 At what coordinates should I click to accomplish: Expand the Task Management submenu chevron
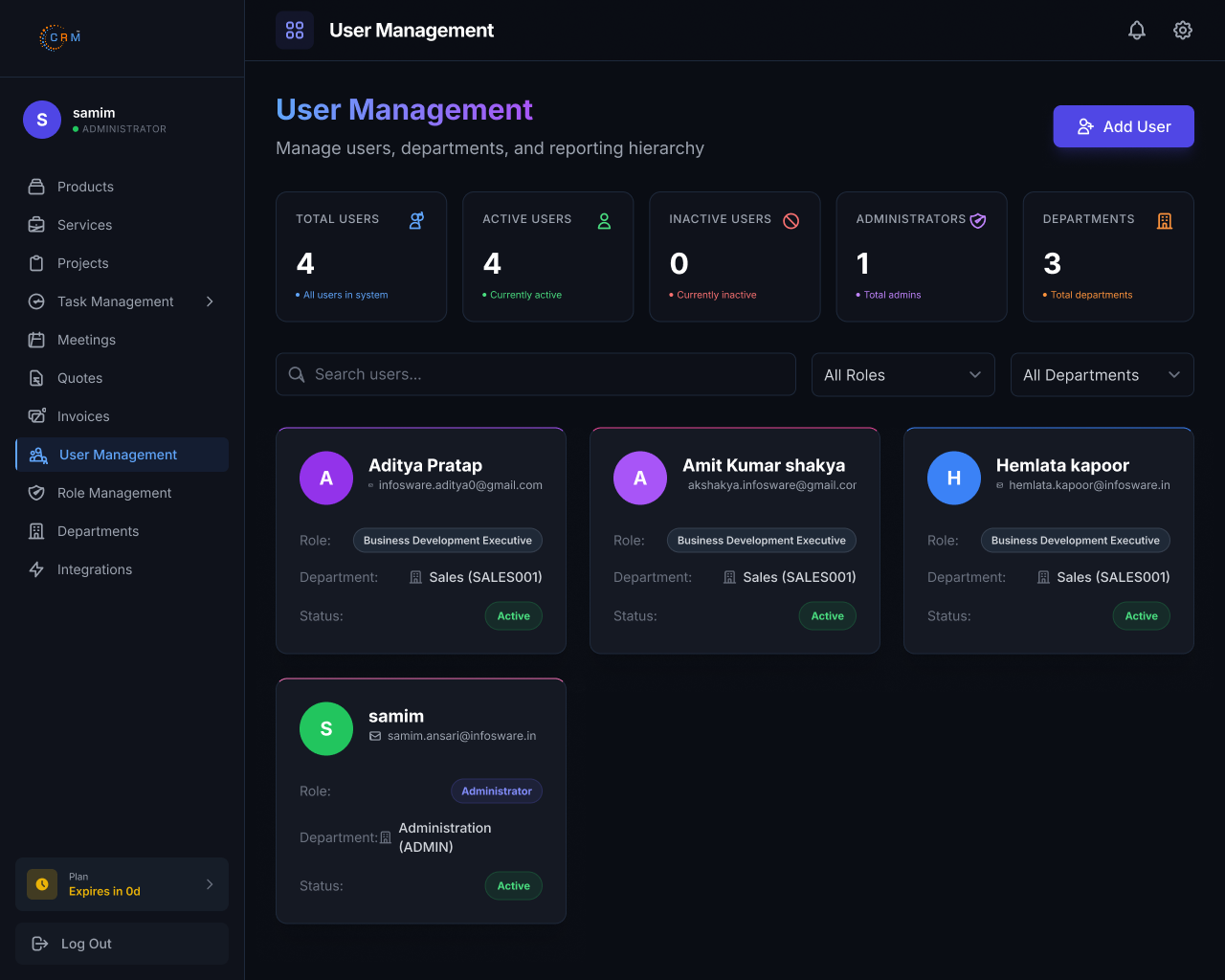tap(210, 301)
